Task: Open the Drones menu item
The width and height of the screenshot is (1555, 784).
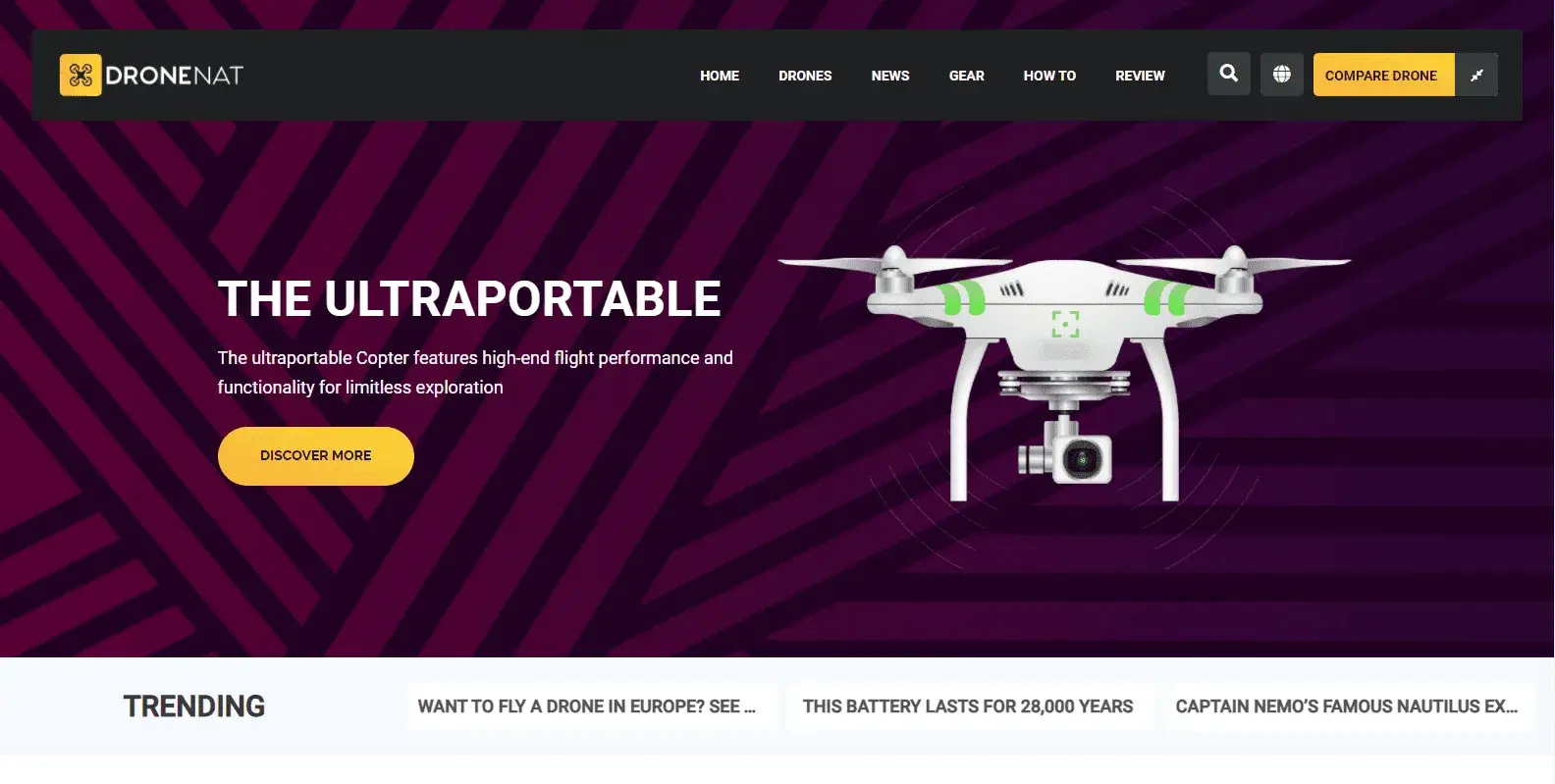Action: pos(805,76)
